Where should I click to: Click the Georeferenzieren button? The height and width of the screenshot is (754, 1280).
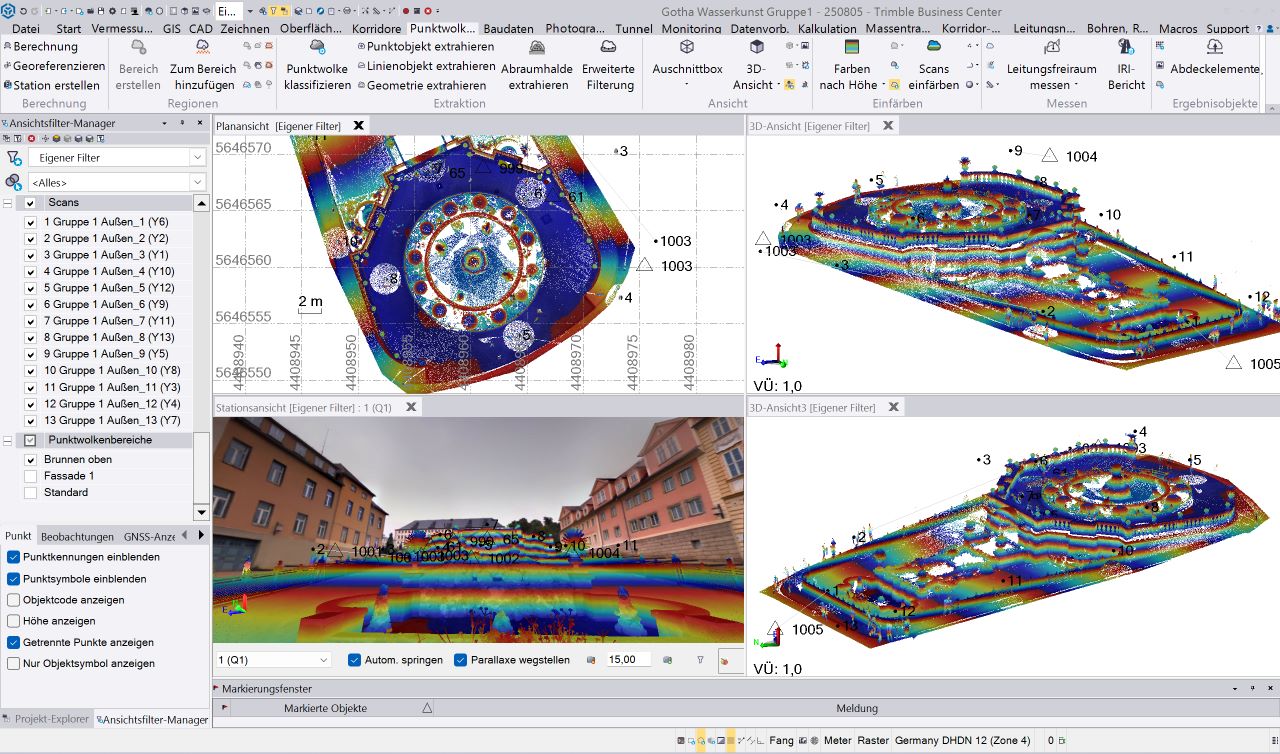pos(58,66)
